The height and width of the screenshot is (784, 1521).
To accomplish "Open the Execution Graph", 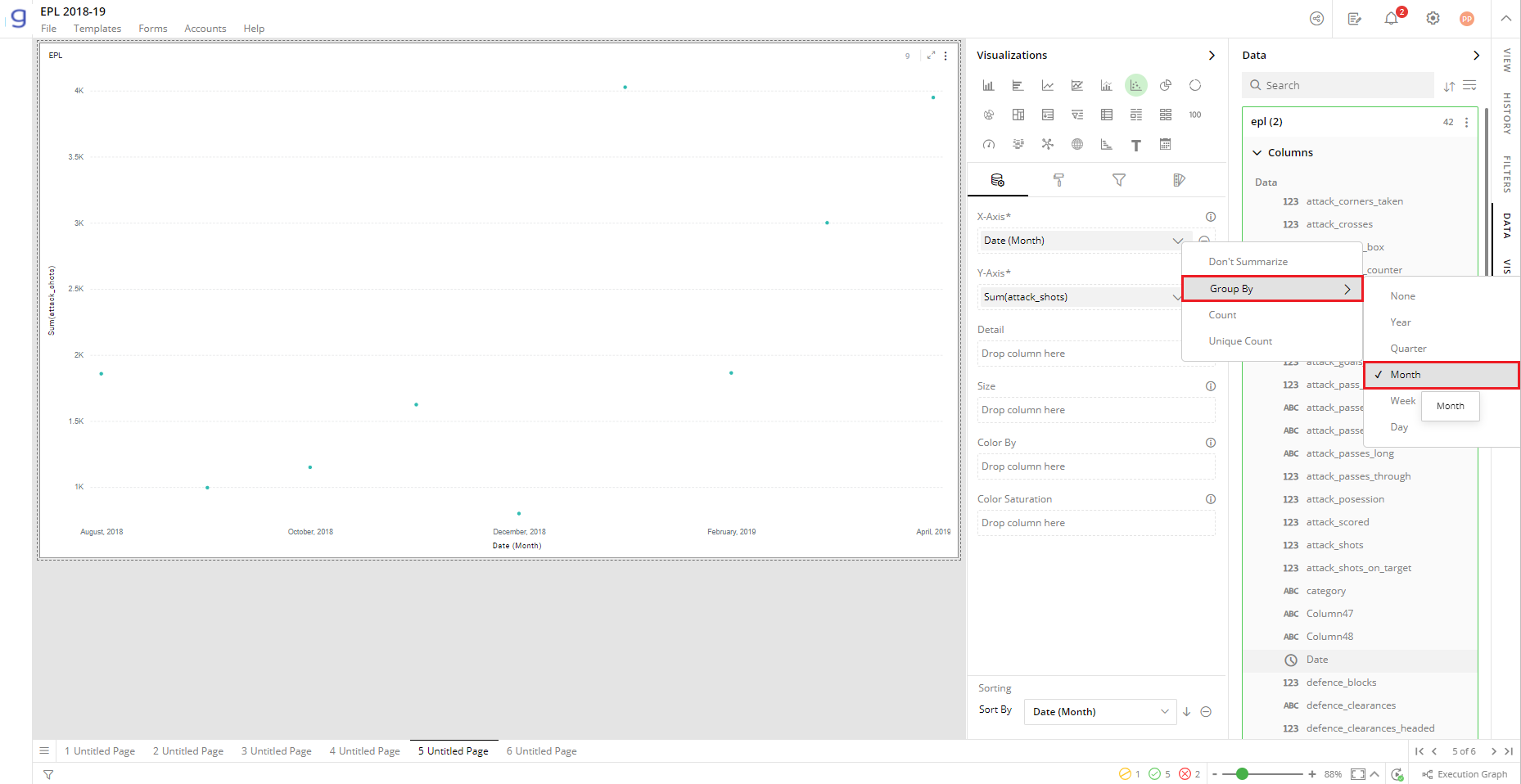I will point(1465,774).
